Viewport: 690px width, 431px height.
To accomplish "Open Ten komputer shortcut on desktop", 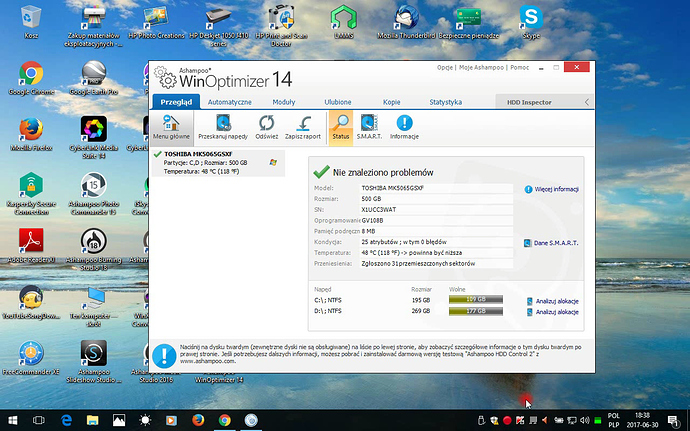I will (x=93, y=306).
